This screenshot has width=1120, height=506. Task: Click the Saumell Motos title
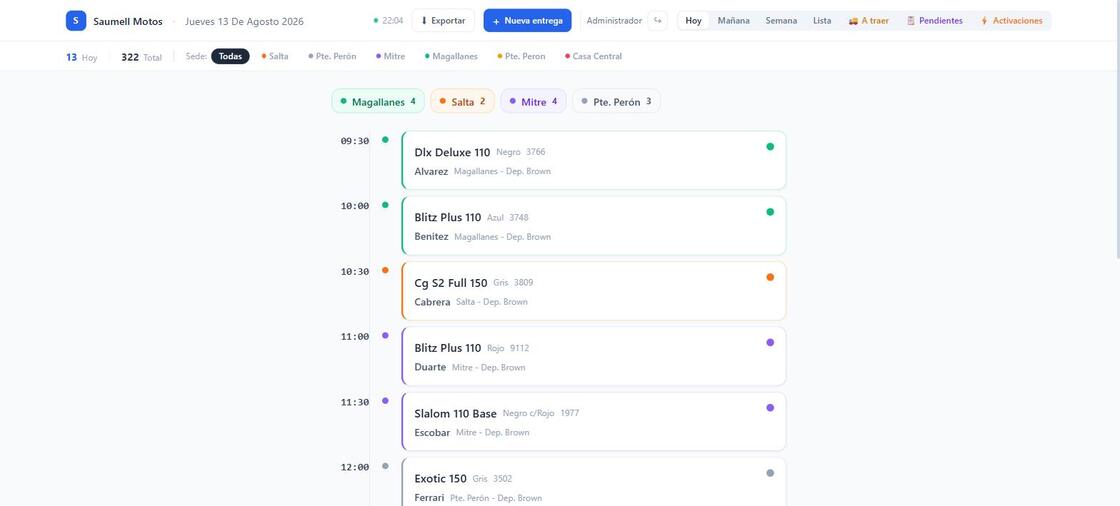click(x=128, y=21)
